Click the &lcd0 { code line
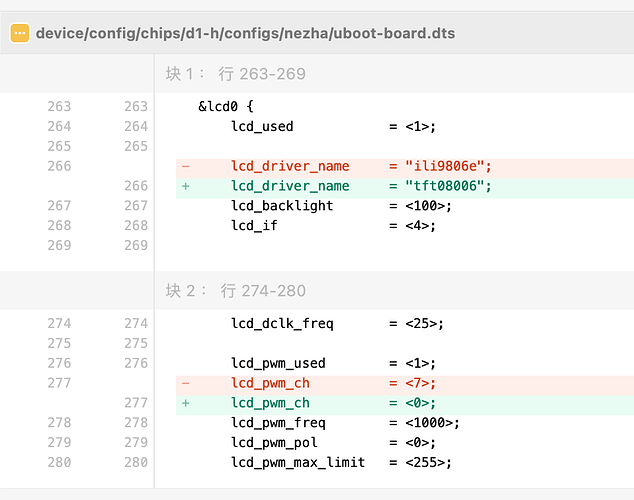Viewport: 634px width, 500px height. (226, 107)
